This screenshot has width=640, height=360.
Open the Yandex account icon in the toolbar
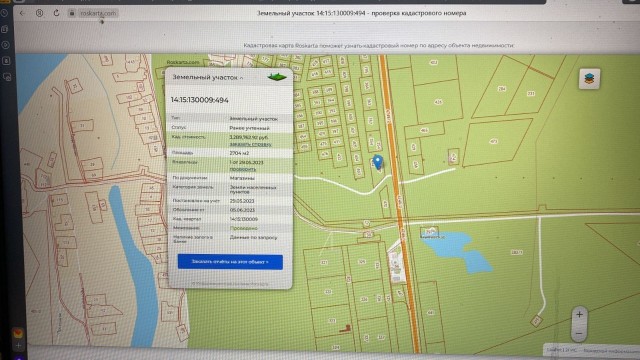coord(40,13)
